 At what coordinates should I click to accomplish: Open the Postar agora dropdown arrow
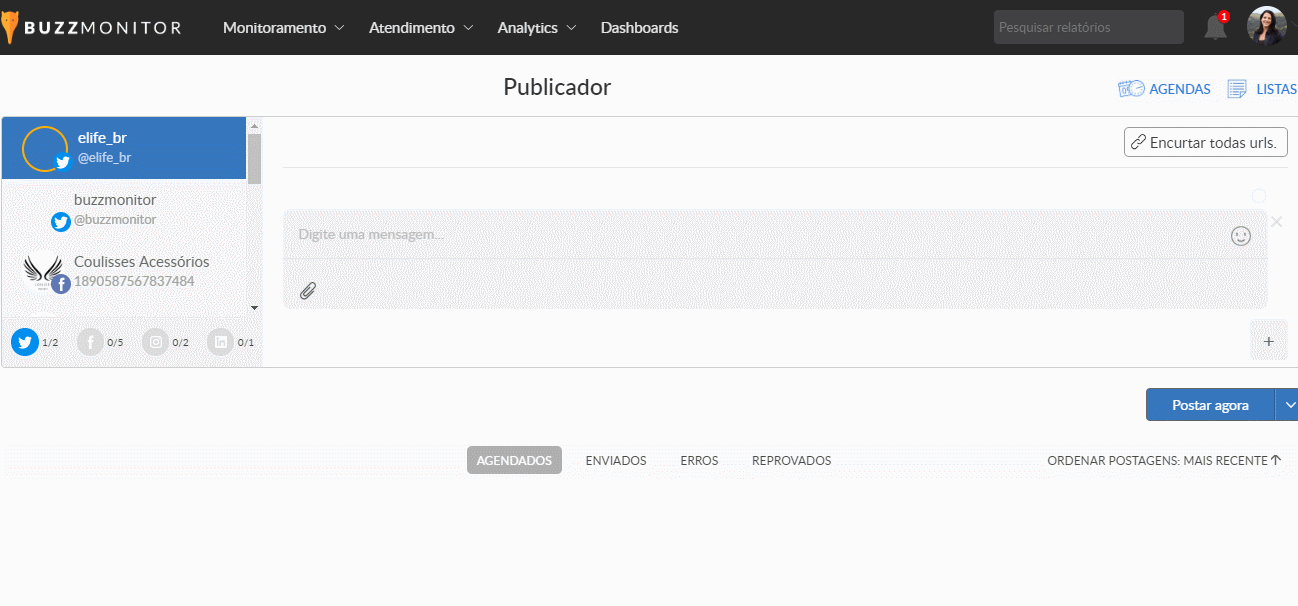(x=1289, y=405)
